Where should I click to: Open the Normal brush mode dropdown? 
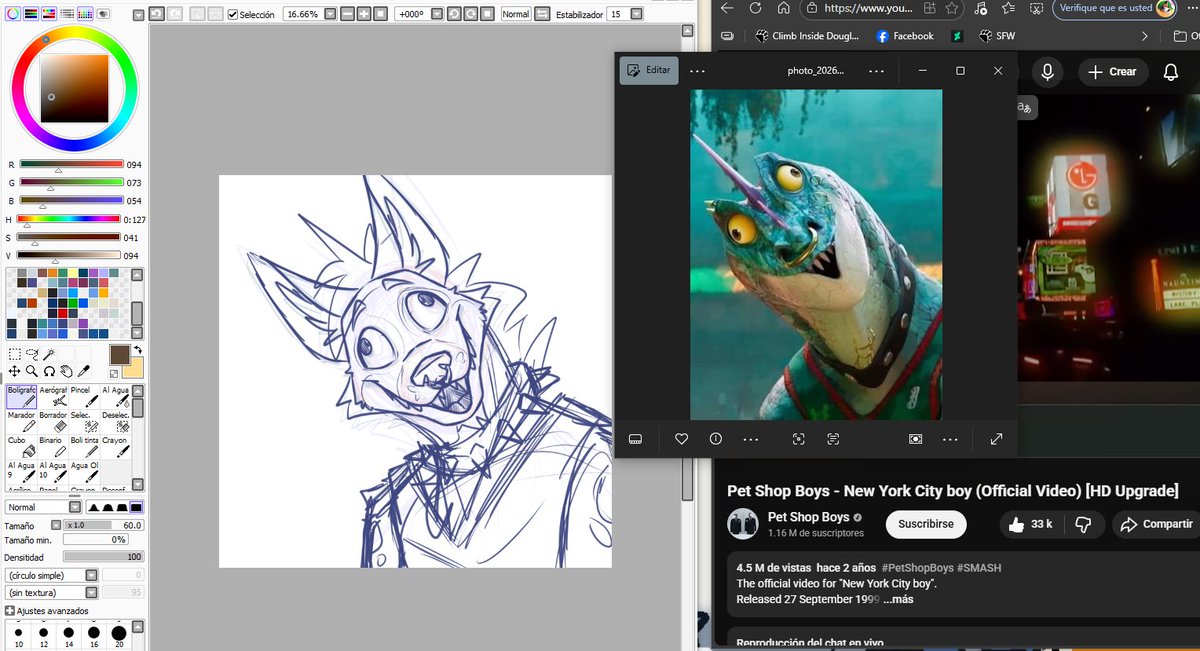point(75,507)
